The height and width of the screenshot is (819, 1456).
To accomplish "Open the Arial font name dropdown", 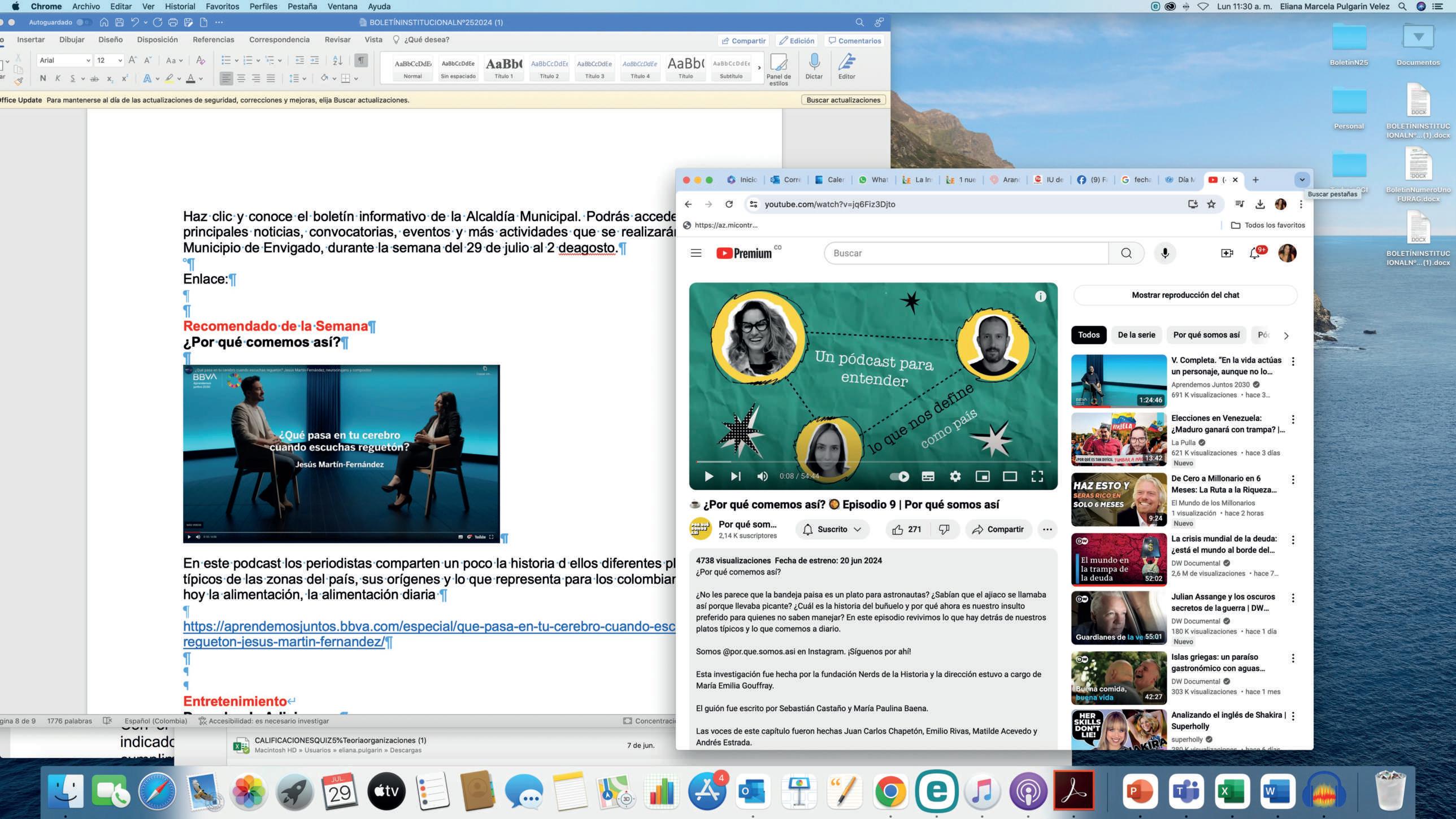I will [88, 60].
